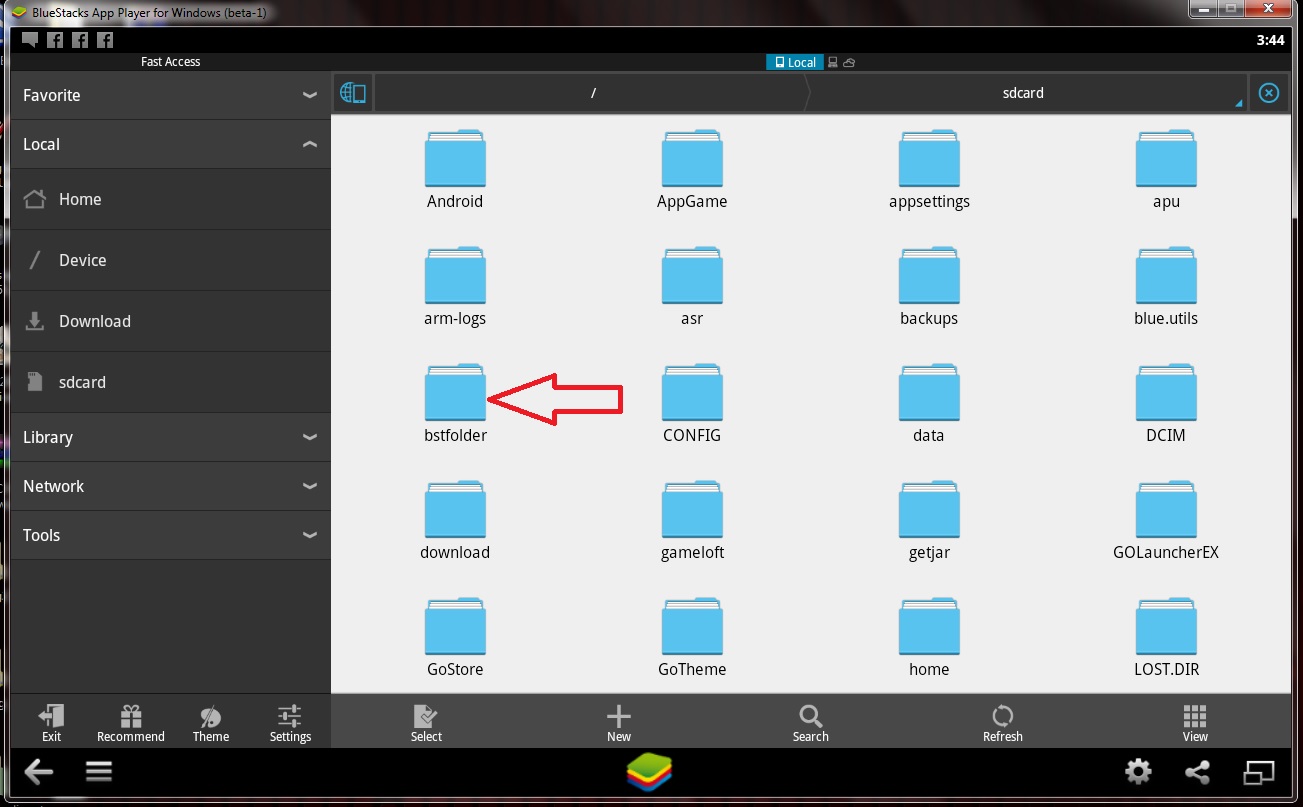Open the appsettings folder
The image size is (1303, 807).
click(x=929, y=170)
